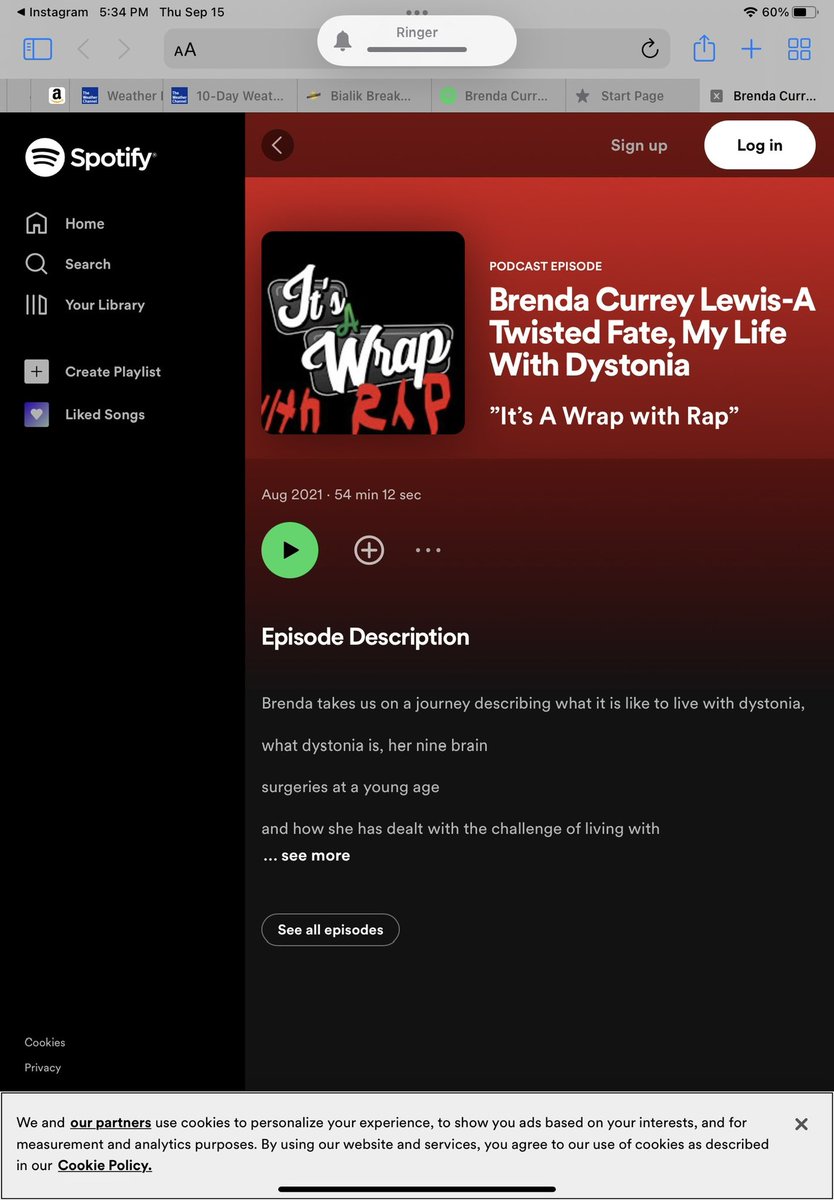Click the Sign up link

pos(639,145)
